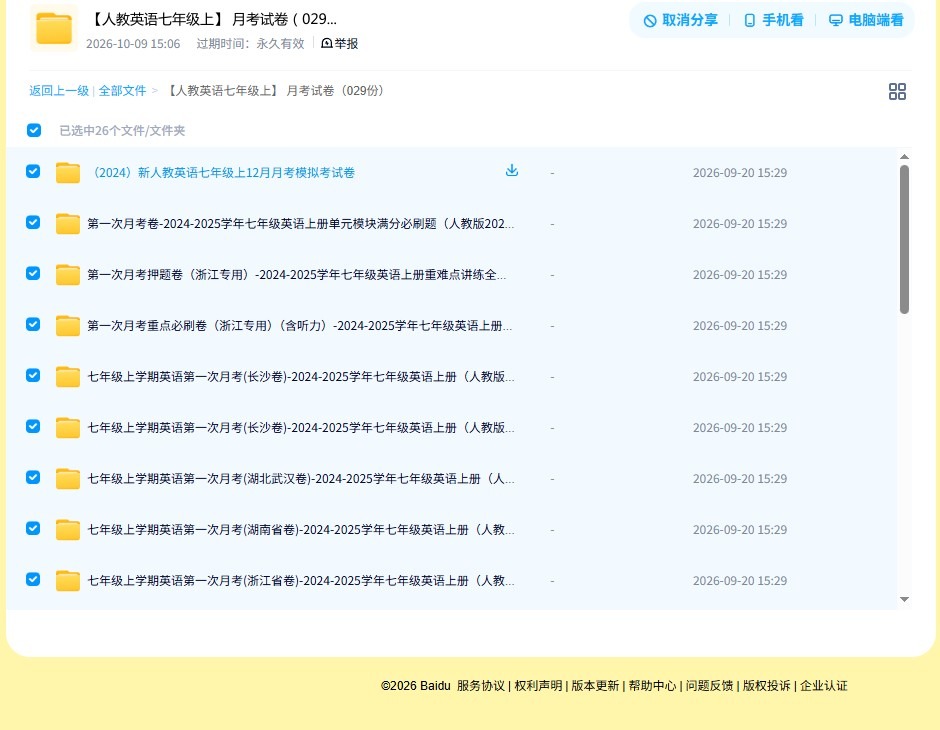Click the download icon on the 2024 12月月考模拟考试卷 row

511,171
